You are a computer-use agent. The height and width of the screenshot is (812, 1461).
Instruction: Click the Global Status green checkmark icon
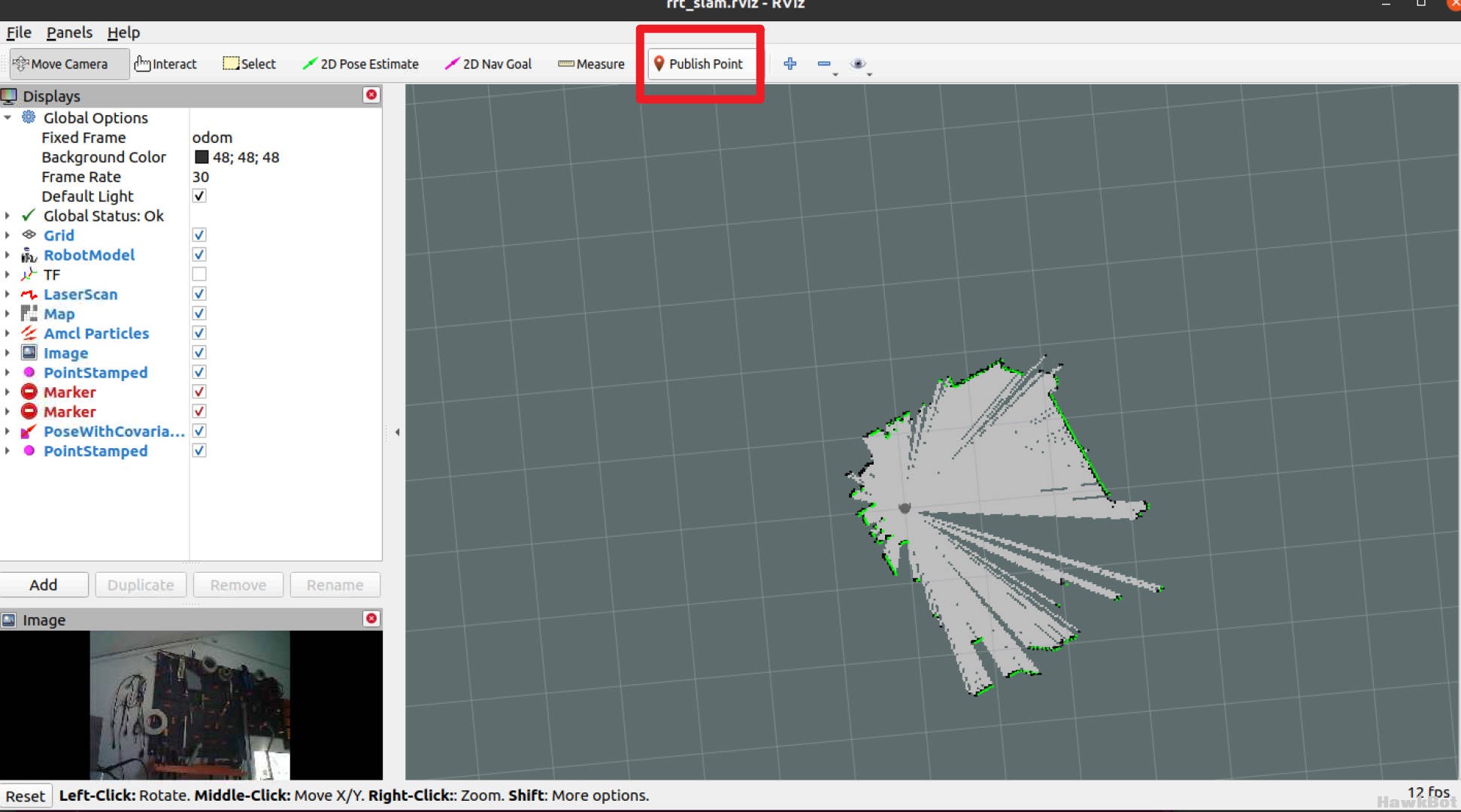click(29, 216)
